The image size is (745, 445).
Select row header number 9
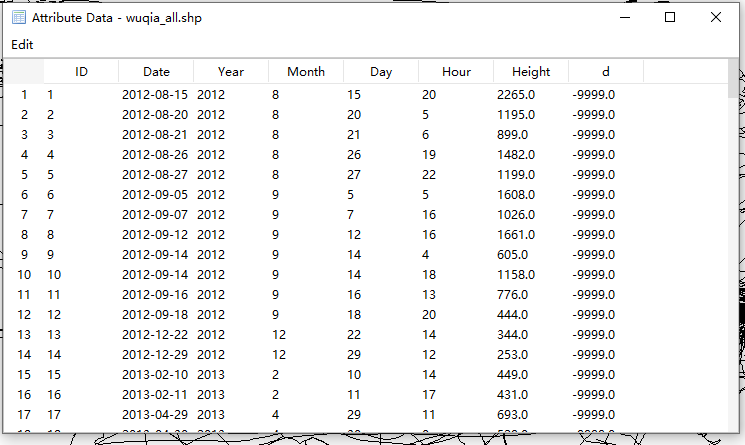click(24, 254)
